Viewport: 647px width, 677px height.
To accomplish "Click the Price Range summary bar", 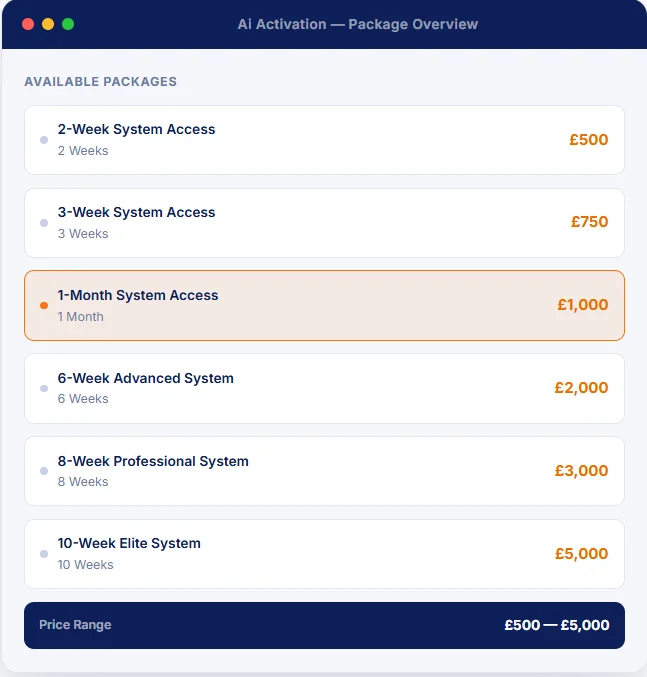I will click(324, 625).
